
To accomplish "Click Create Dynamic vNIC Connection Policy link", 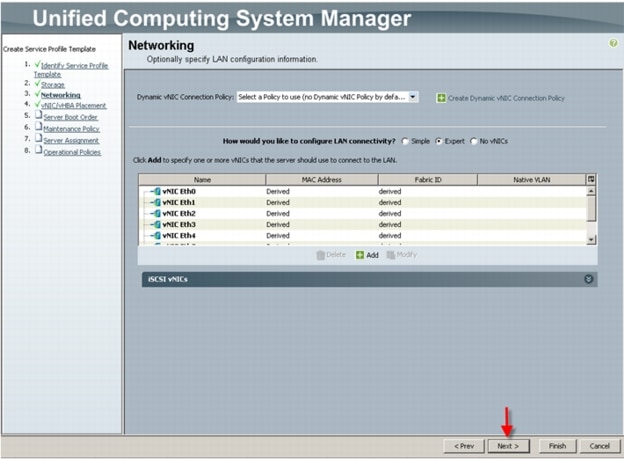I will pyautogui.click(x=506, y=98).
